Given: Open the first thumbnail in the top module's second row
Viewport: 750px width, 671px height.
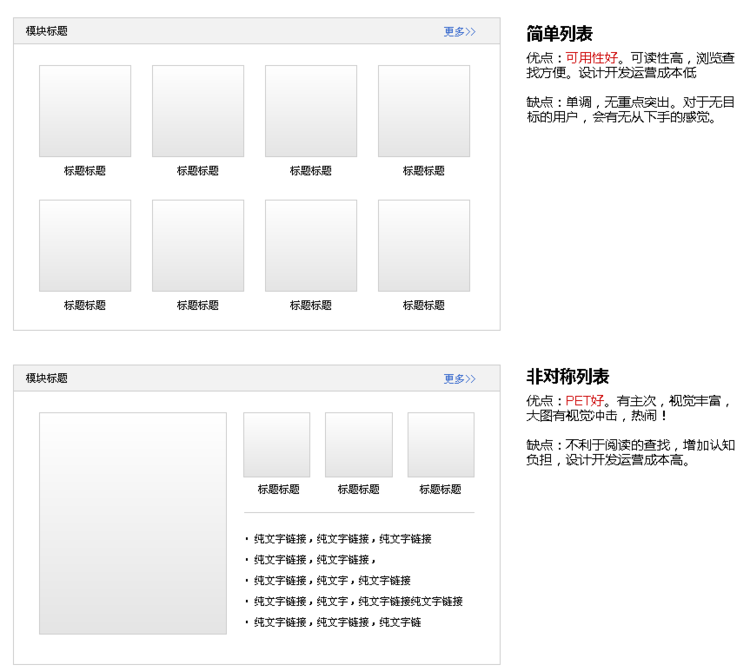Looking at the screenshot, I should click(x=85, y=246).
